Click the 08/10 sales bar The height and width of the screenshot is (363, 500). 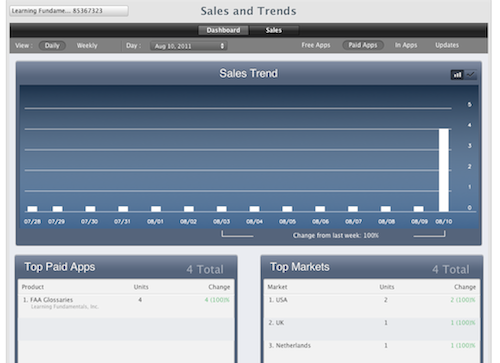click(444, 170)
